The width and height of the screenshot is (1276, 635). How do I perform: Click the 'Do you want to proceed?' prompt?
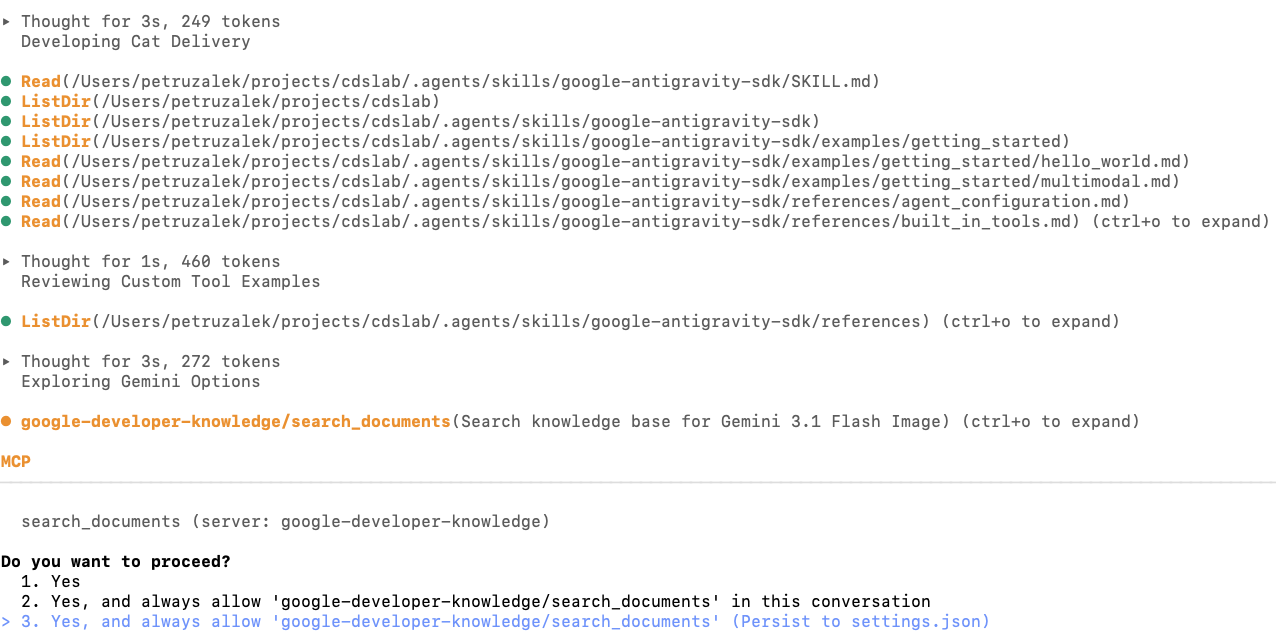click(x=116, y=561)
